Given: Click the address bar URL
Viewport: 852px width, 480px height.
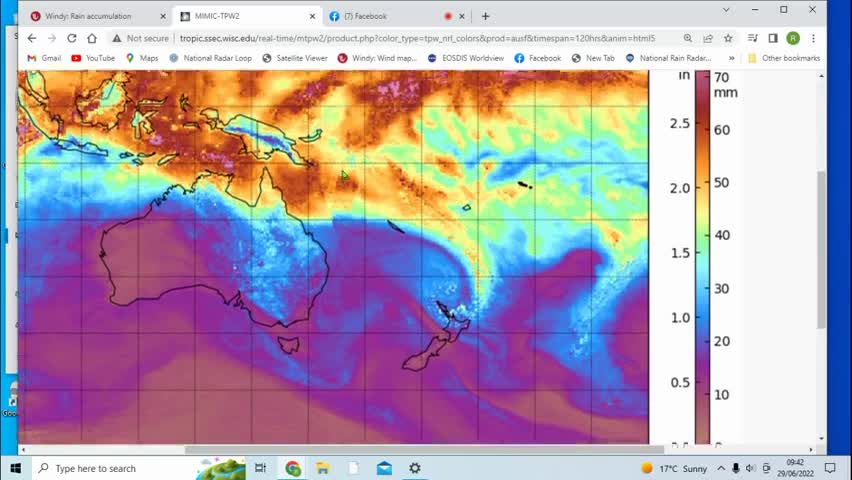Looking at the screenshot, I should click(417, 39).
